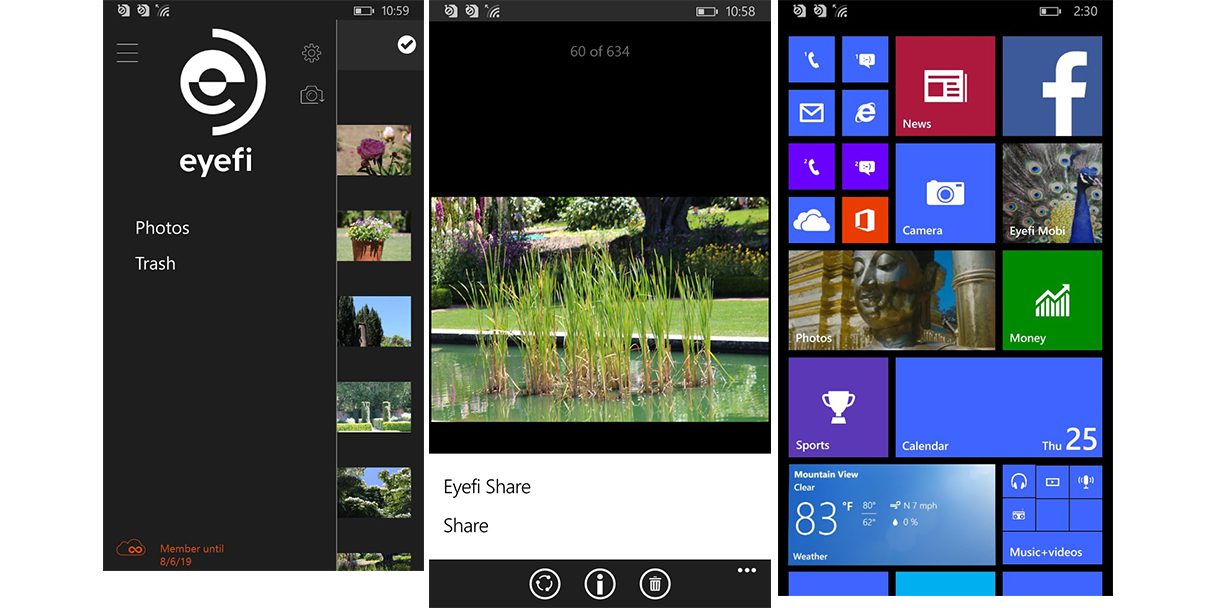Tap the podcast icon in the Music+videos tile
The image size is (1216, 608).
(x=1085, y=482)
